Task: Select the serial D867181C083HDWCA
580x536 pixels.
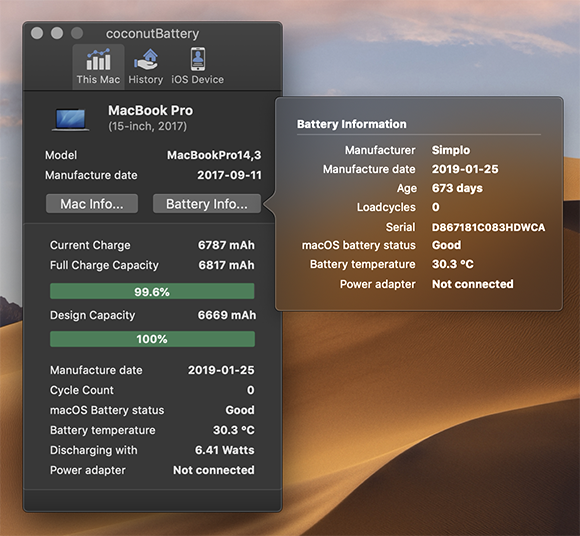Action: [489, 227]
